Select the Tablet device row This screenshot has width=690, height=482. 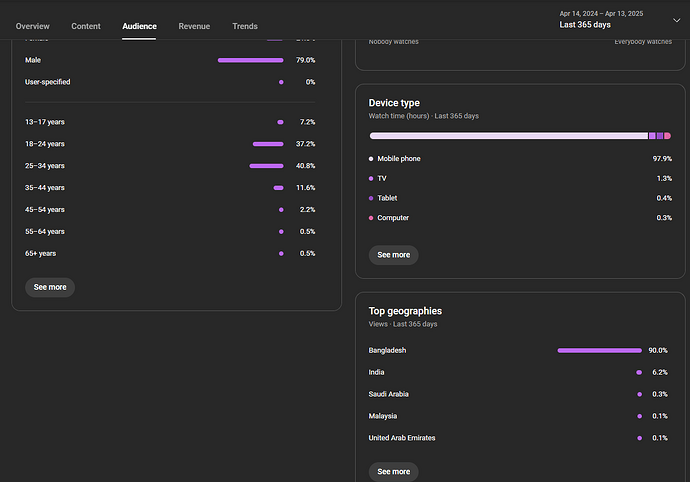pos(520,198)
